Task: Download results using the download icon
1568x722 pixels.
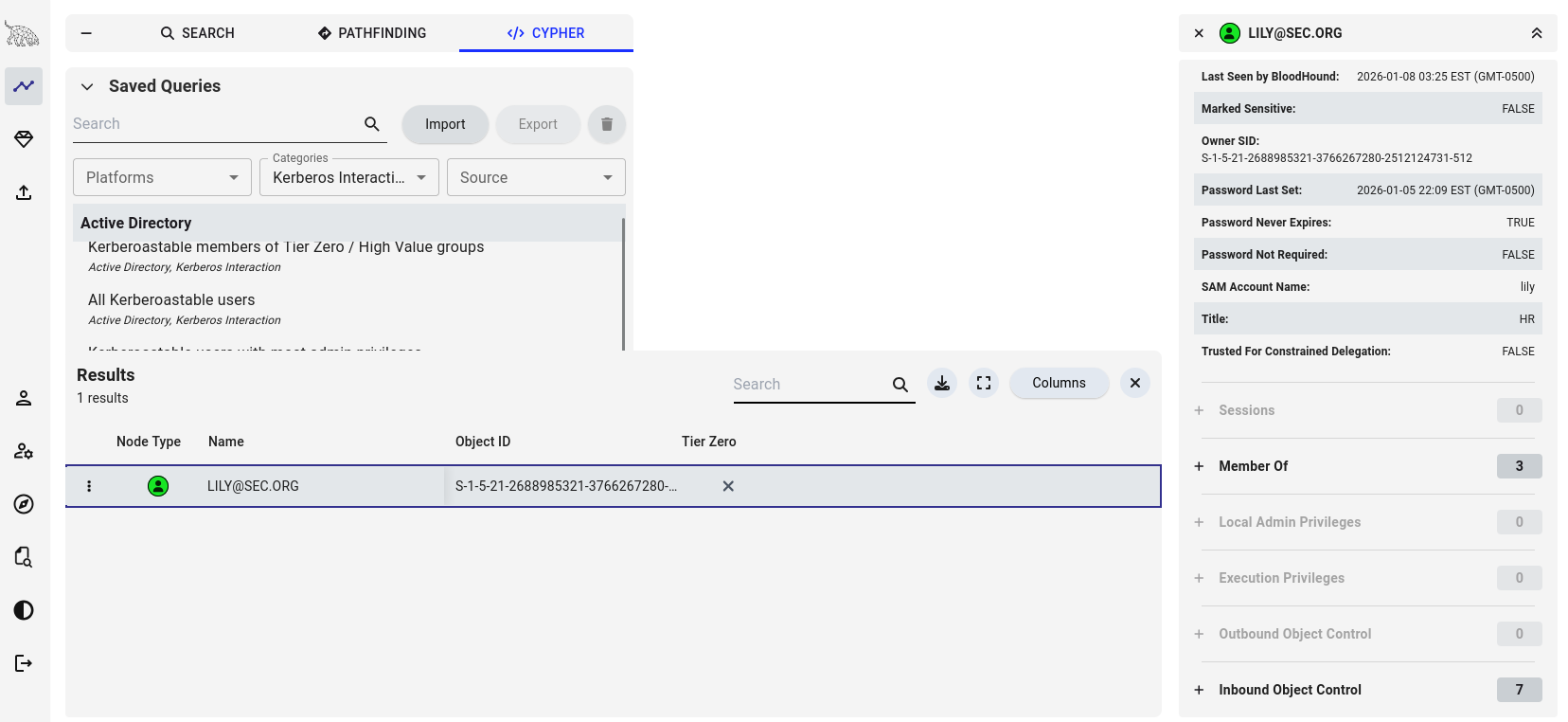Action: (x=942, y=383)
